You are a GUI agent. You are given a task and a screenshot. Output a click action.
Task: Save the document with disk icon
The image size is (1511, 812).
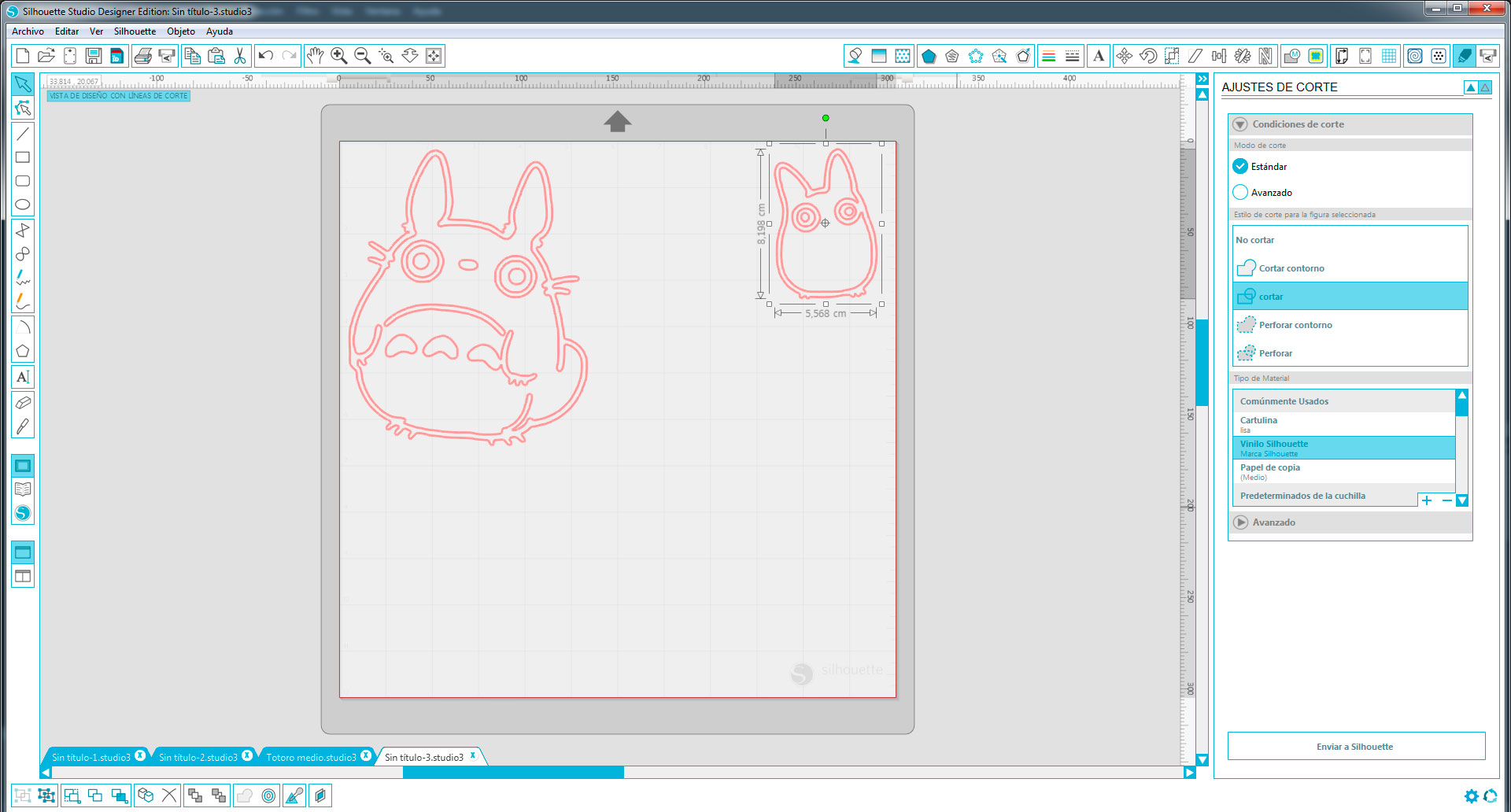coord(94,56)
